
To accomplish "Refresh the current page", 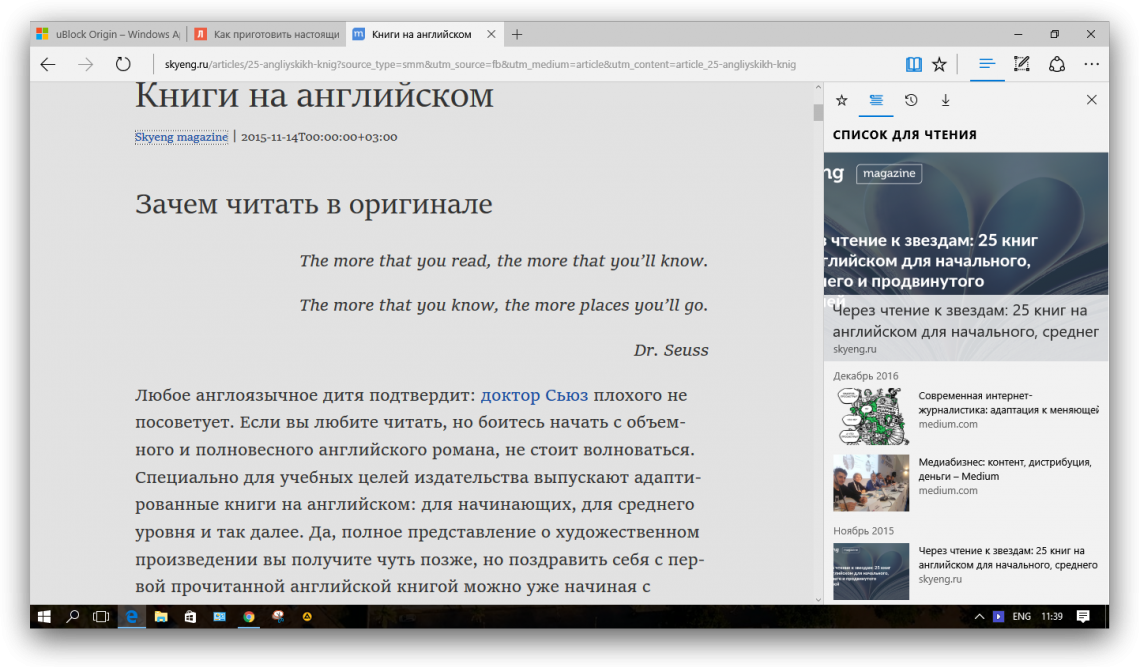I will click(x=121, y=63).
